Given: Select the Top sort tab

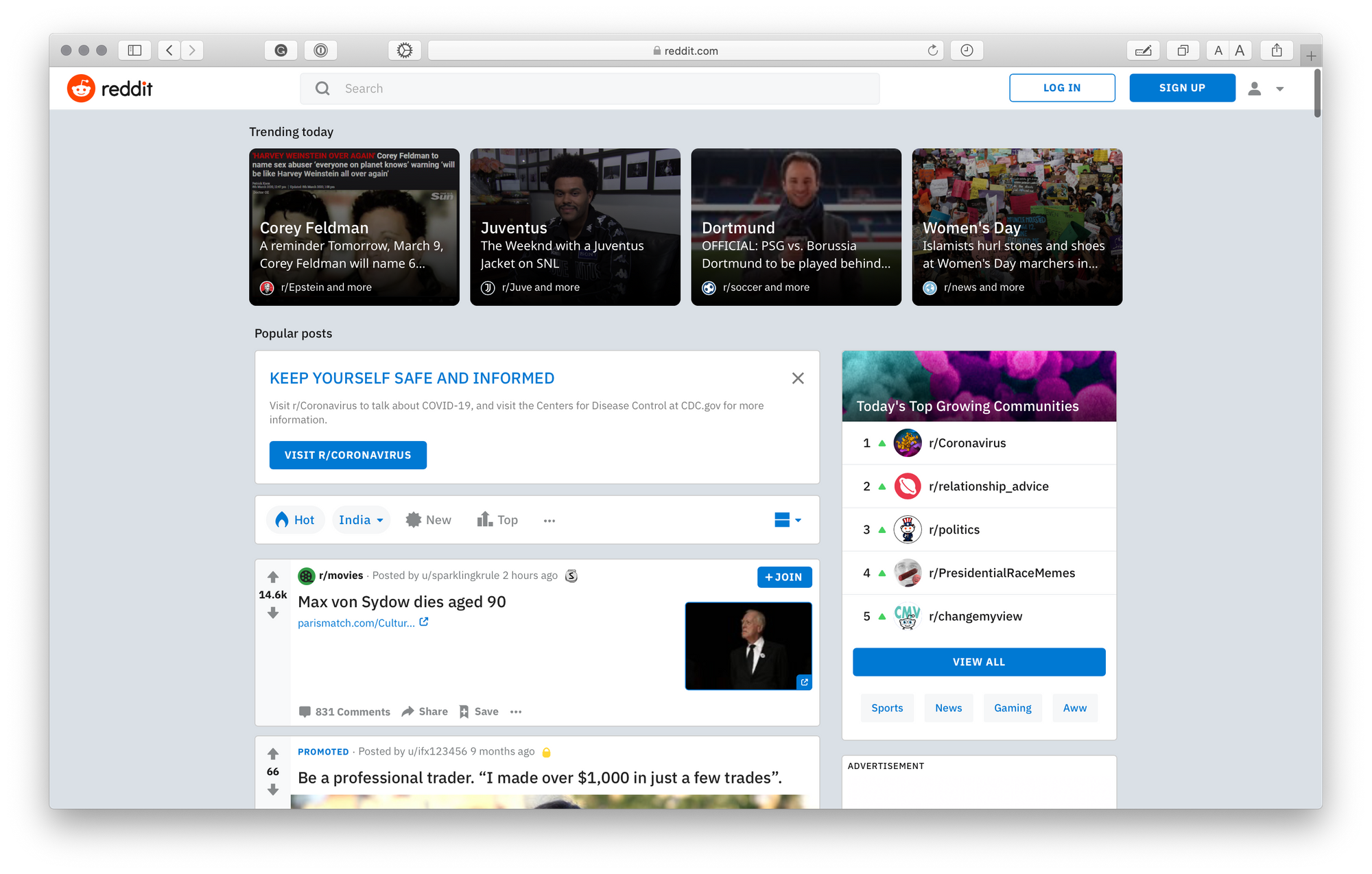Looking at the screenshot, I should [x=497, y=520].
